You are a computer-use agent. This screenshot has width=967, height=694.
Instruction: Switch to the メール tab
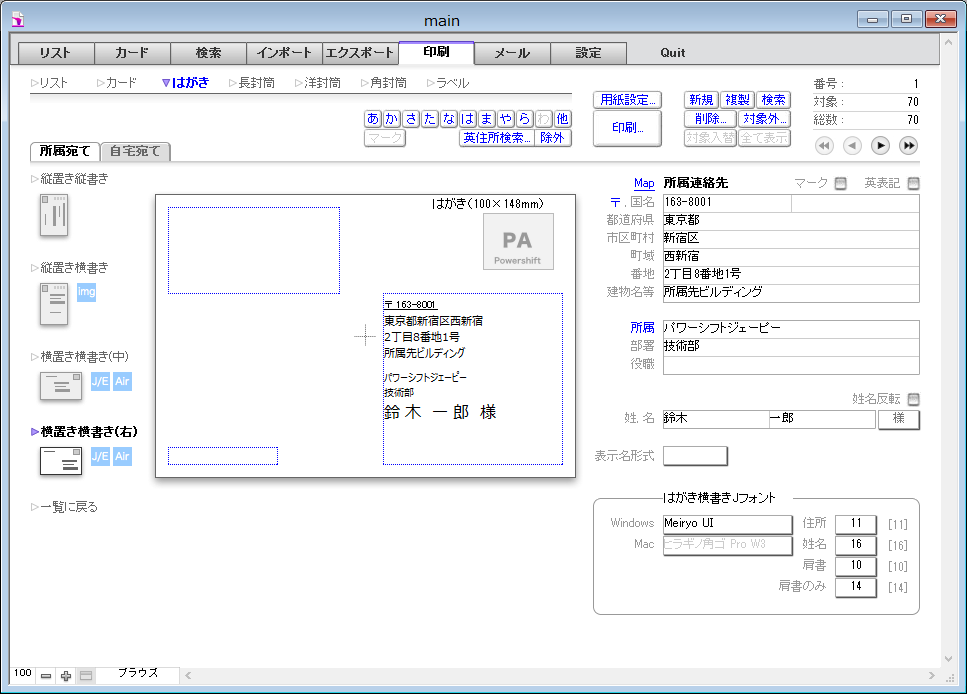pyautogui.click(x=512, y=53)
